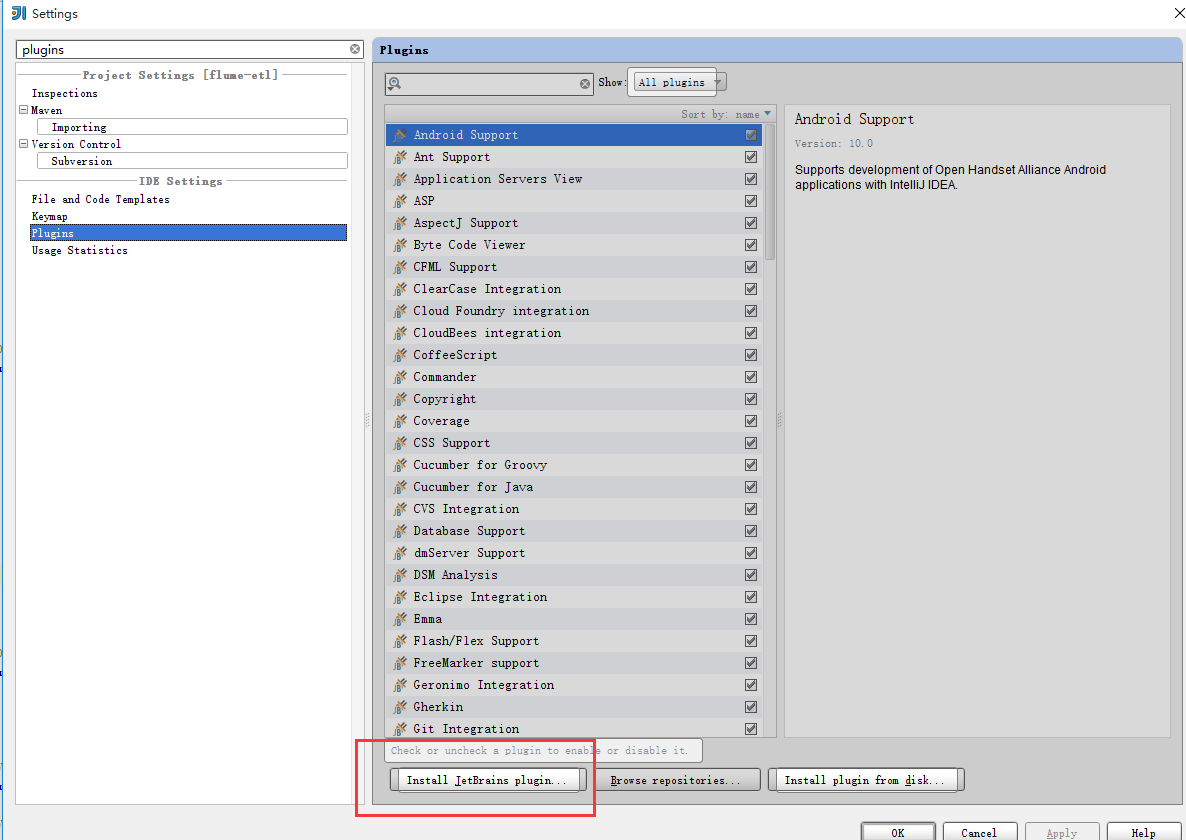Click the Settings window app icon
The width and height of the screenshot is (1186, 840).
18,13
